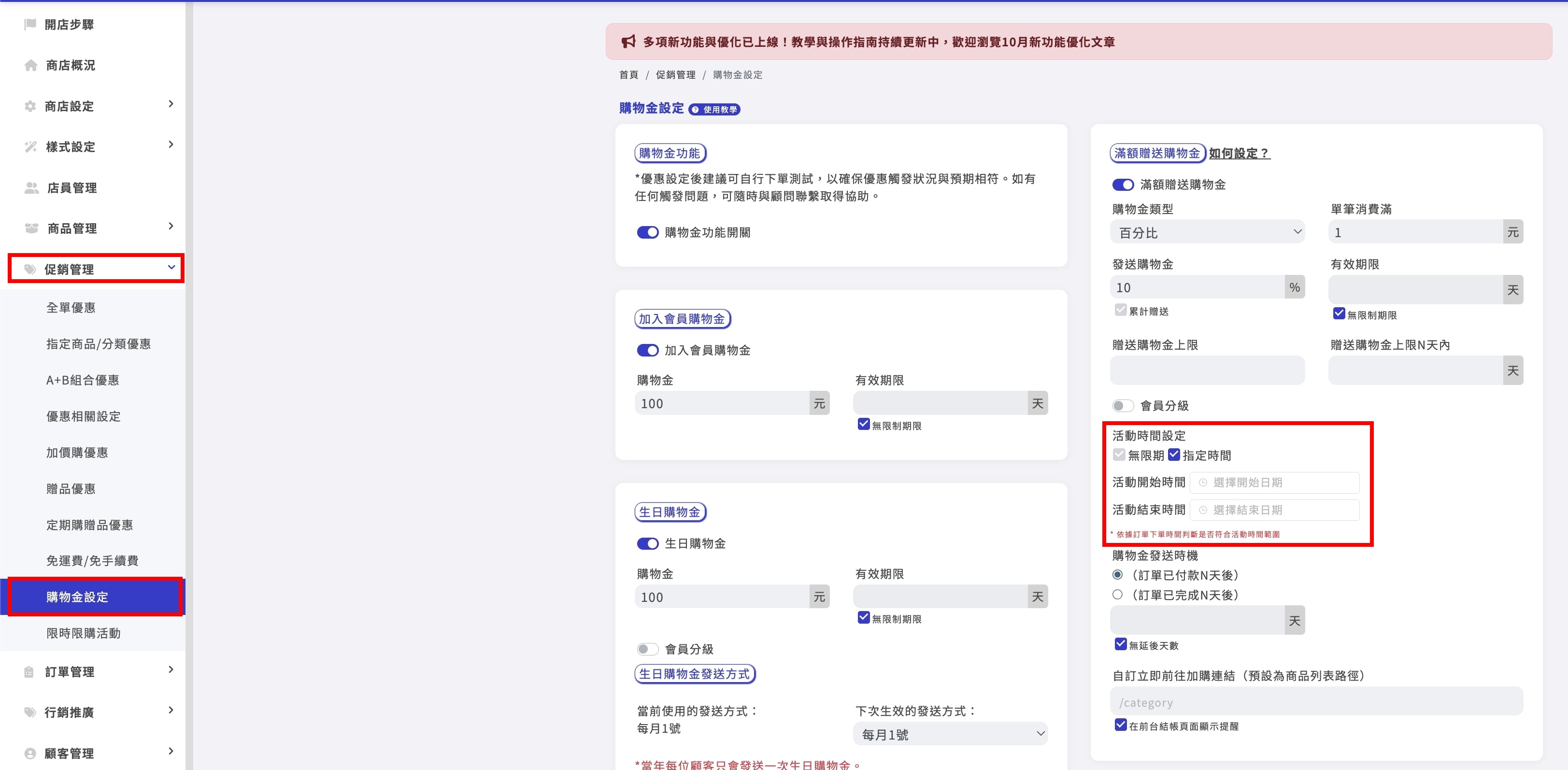Image resolution: width=1568 pixels, height=770 pixels.
Task: Toggle the 加入會員購物金 switch
Action: pos(648,351)
